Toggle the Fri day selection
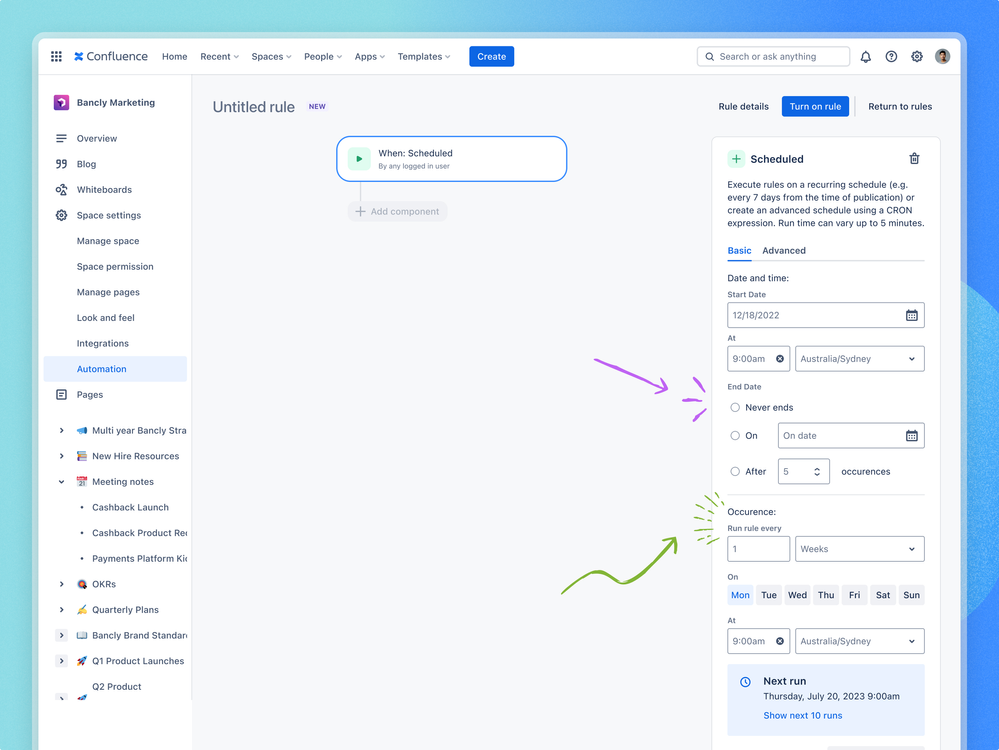 pos(854,595)
